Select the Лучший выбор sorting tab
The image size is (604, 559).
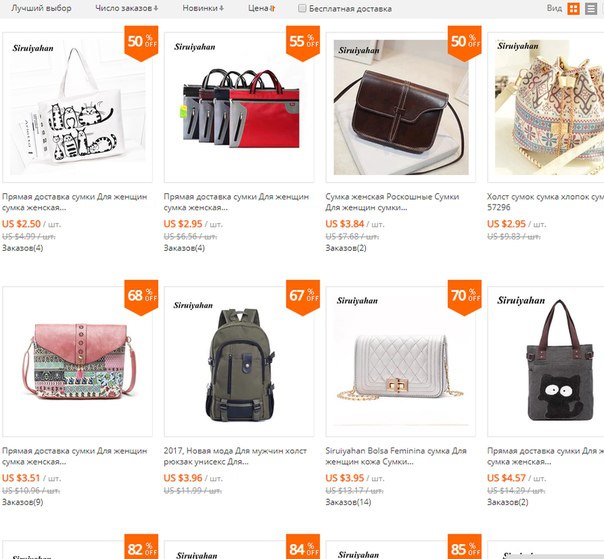click(x=41, y=8)
